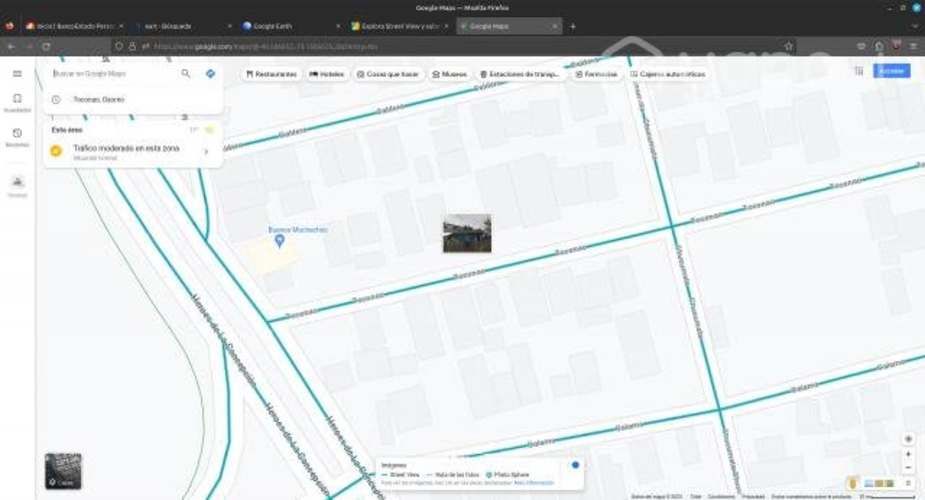The height and width of the screenshot is (500, 925).
Task: Zoom in with the plus button
Action: click(908, 454)
